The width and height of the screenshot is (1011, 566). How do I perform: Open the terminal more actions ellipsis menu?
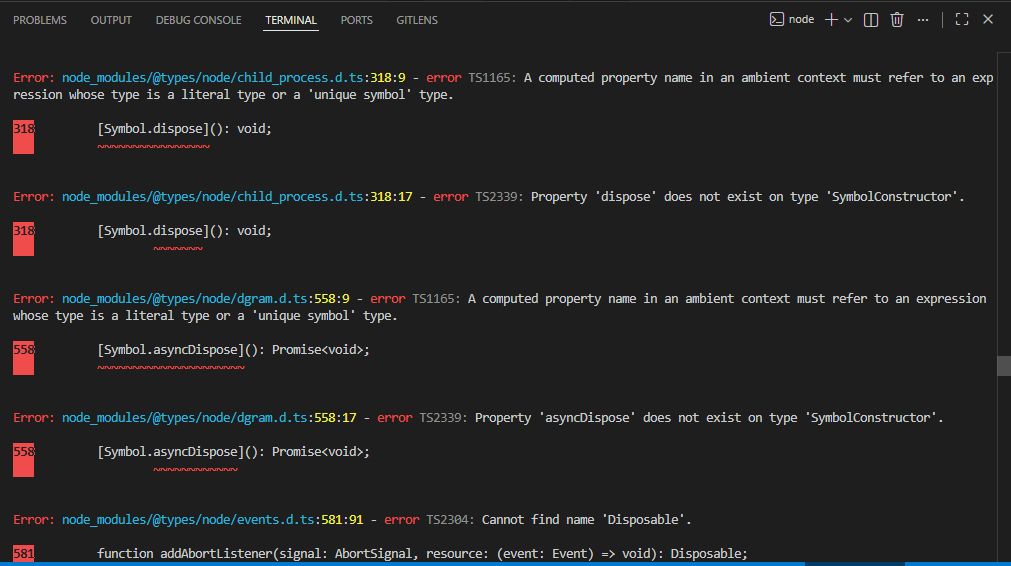coord(923,19)
